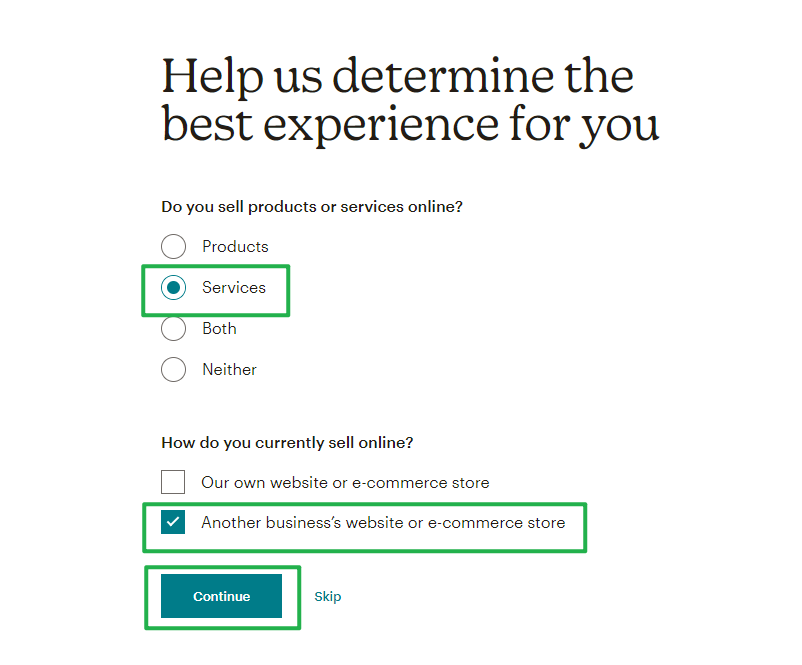802x665 pixels.
Task: Choose the Neither radio button circle
Action: pyautogui.click(x=173, y=369)
